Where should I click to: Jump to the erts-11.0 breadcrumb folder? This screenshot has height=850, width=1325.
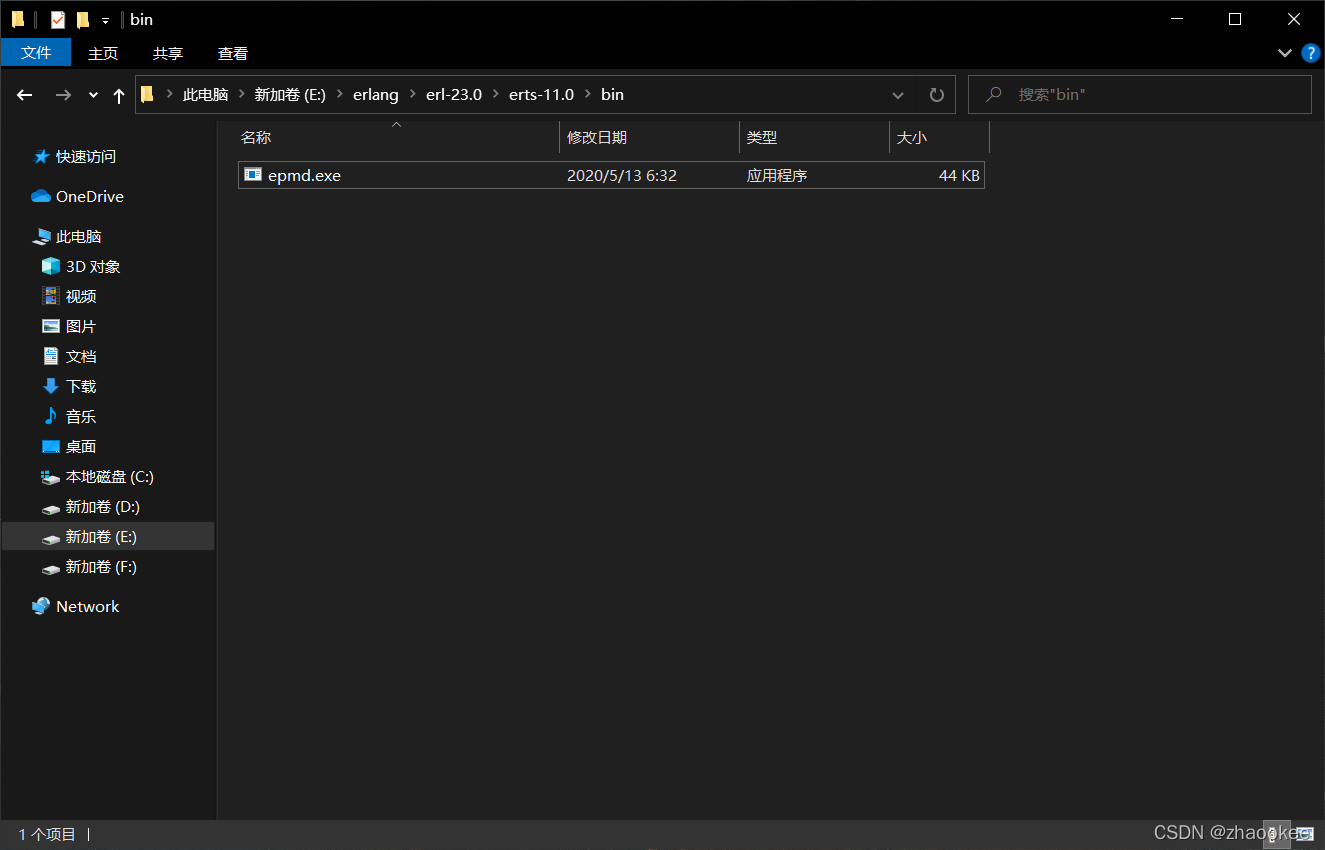point(542,95)
